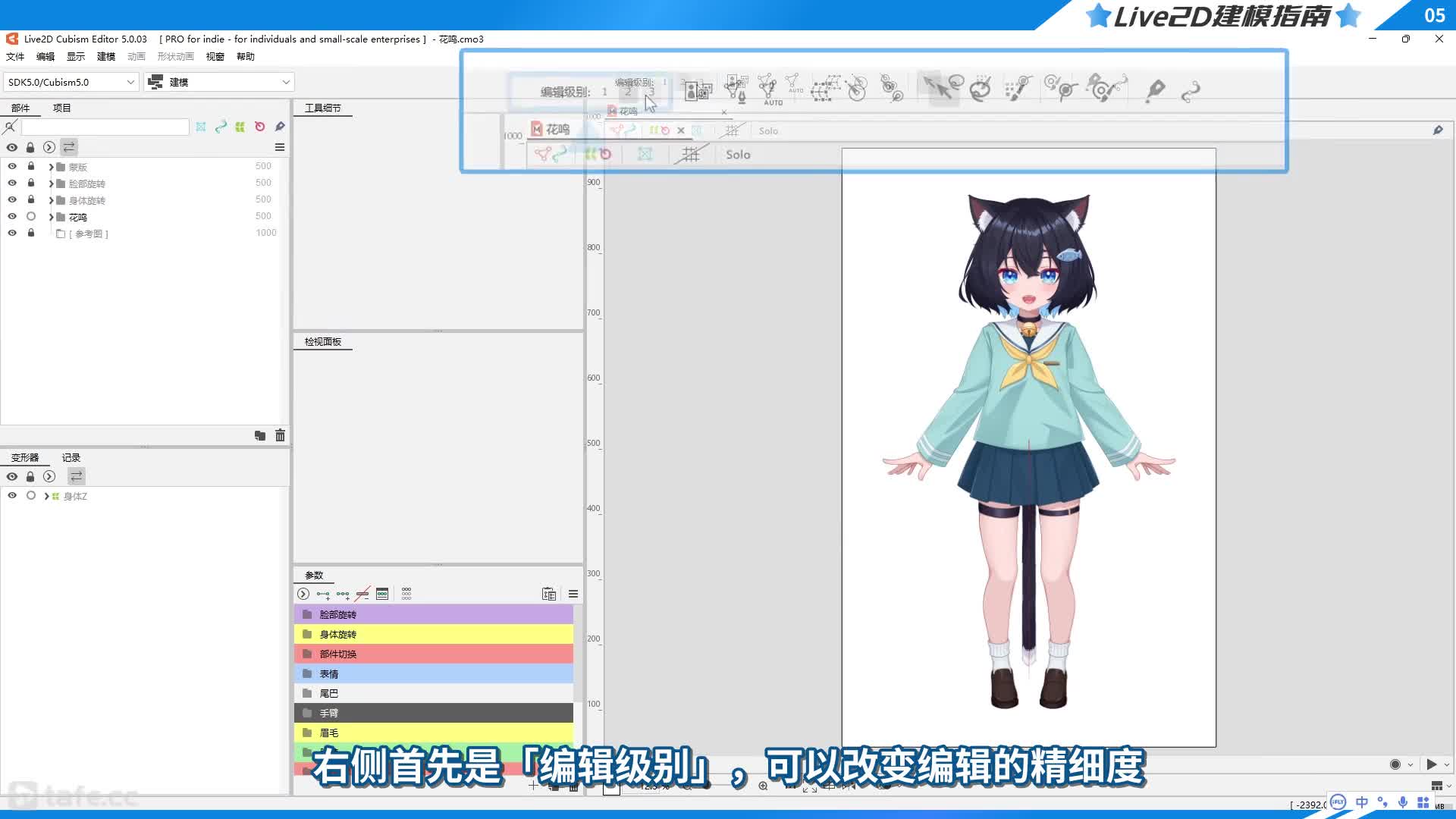The image size is (1456, 819).
Task: Select the dark pen tool in top toolbar
Action: (x=1155, y=90)
